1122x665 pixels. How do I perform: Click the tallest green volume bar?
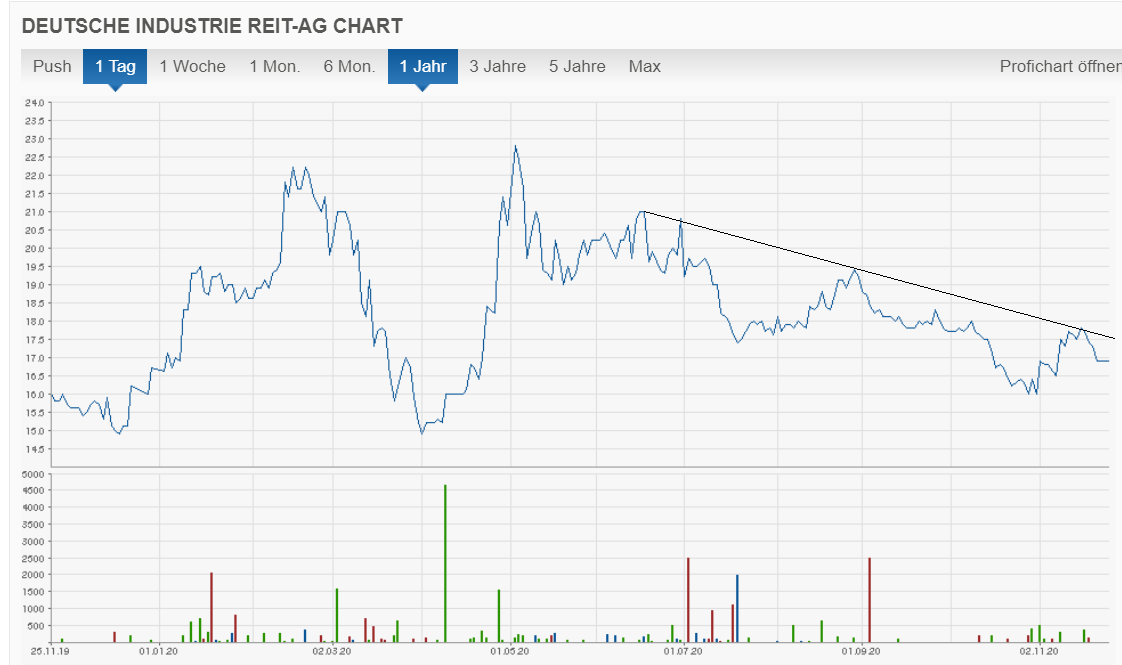point(445,560)
